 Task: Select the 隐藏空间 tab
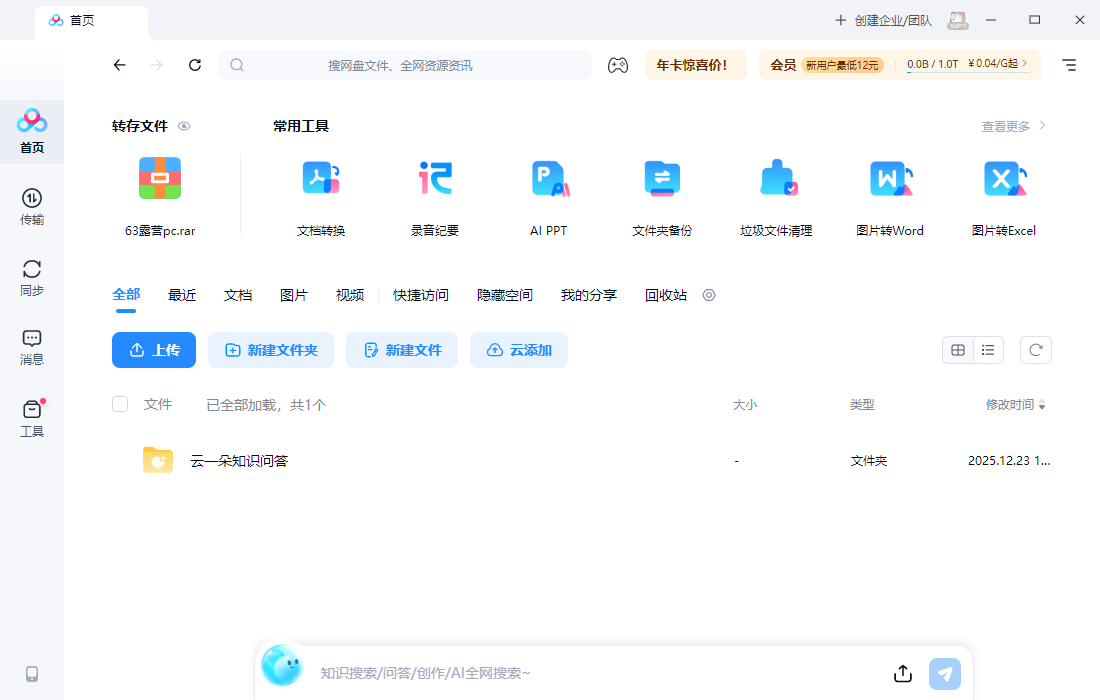505,295
